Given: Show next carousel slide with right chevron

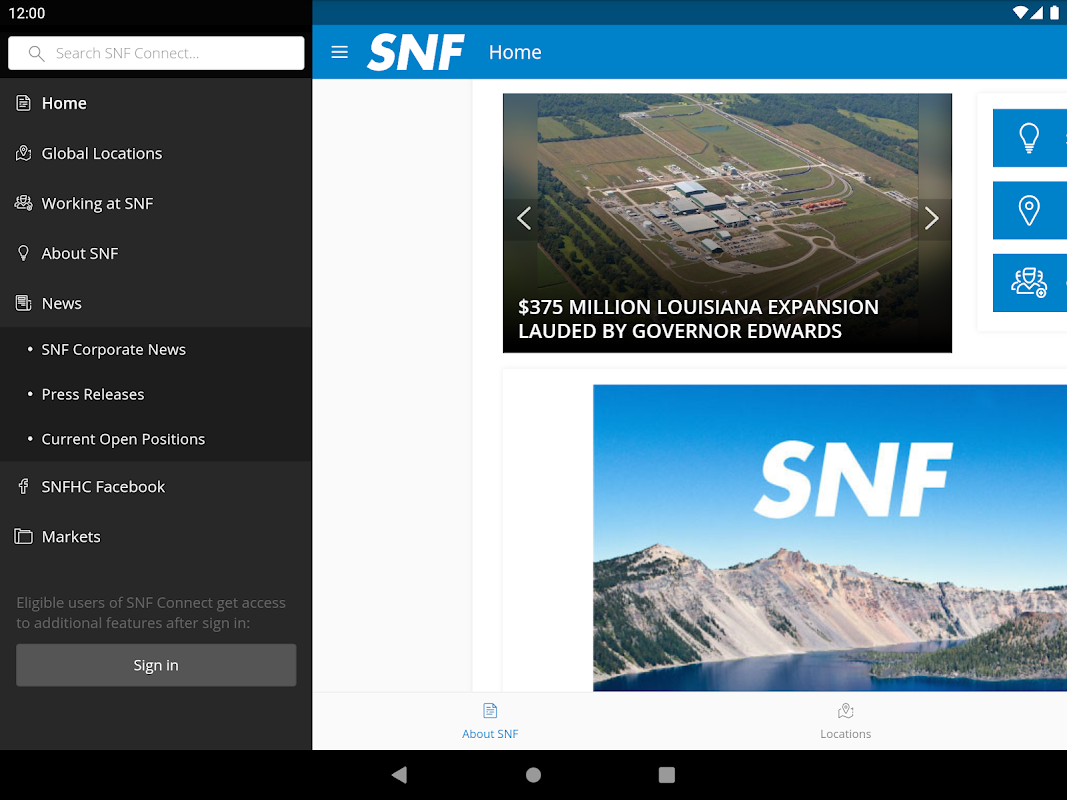Looking at the screenshot, I should pyautogui.click(x=931, y=218).
